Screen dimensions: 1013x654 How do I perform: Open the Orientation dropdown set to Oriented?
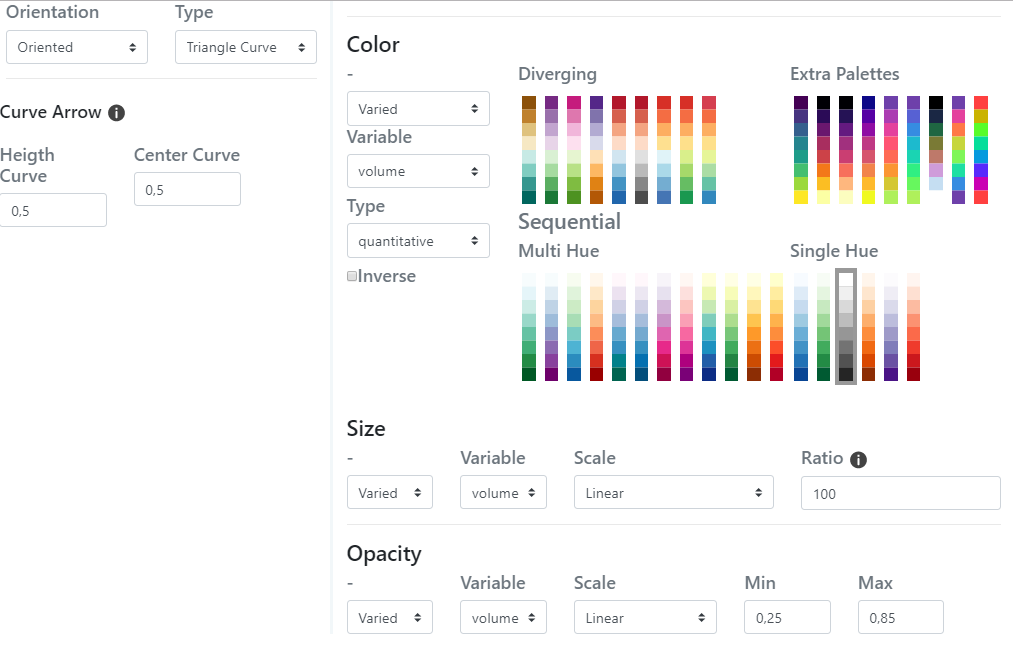pos(77,47)
